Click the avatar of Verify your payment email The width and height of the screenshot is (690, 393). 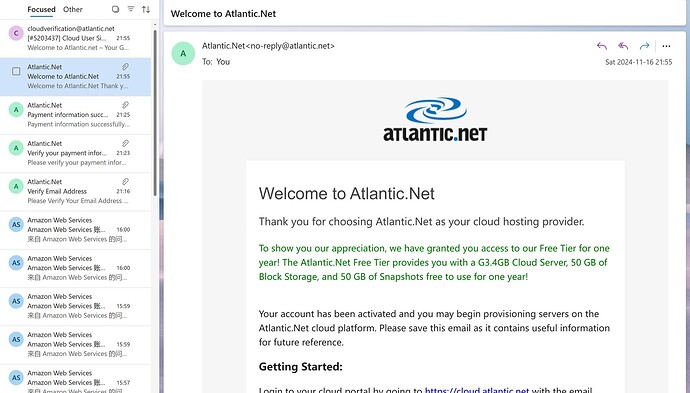[x=16, y=148]
